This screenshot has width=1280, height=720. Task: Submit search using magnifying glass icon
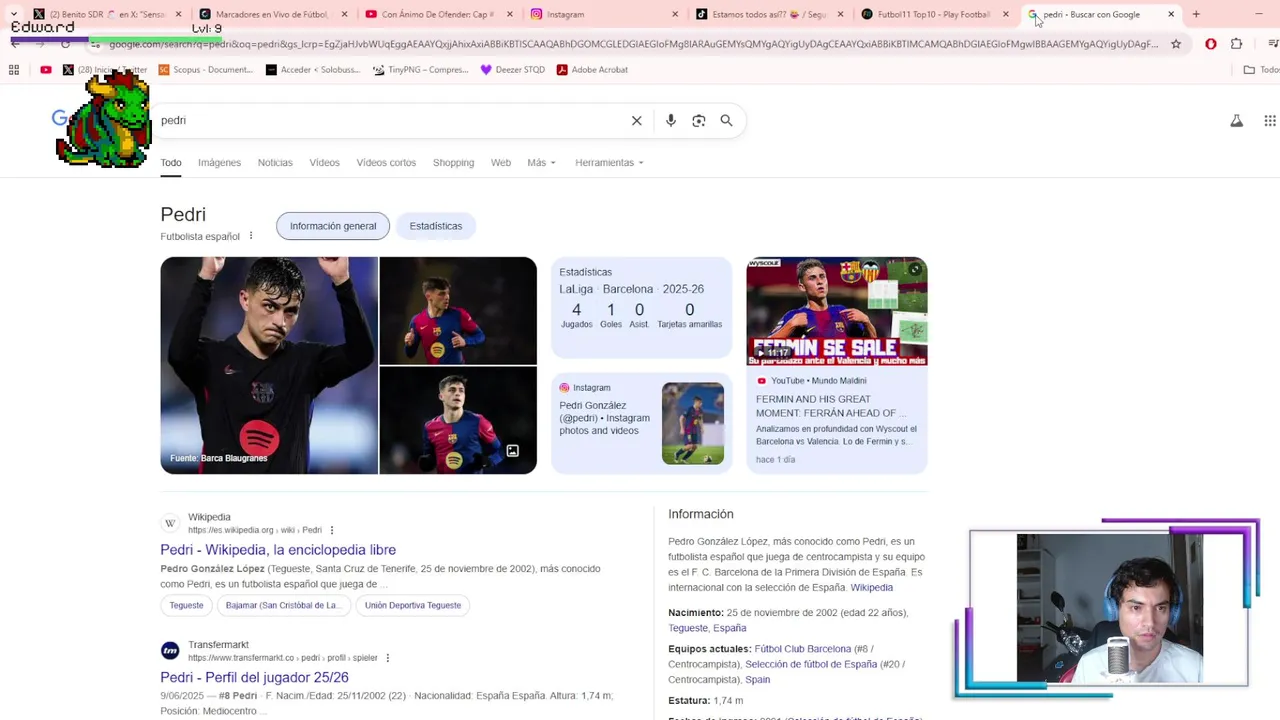(x=726, y=120)
